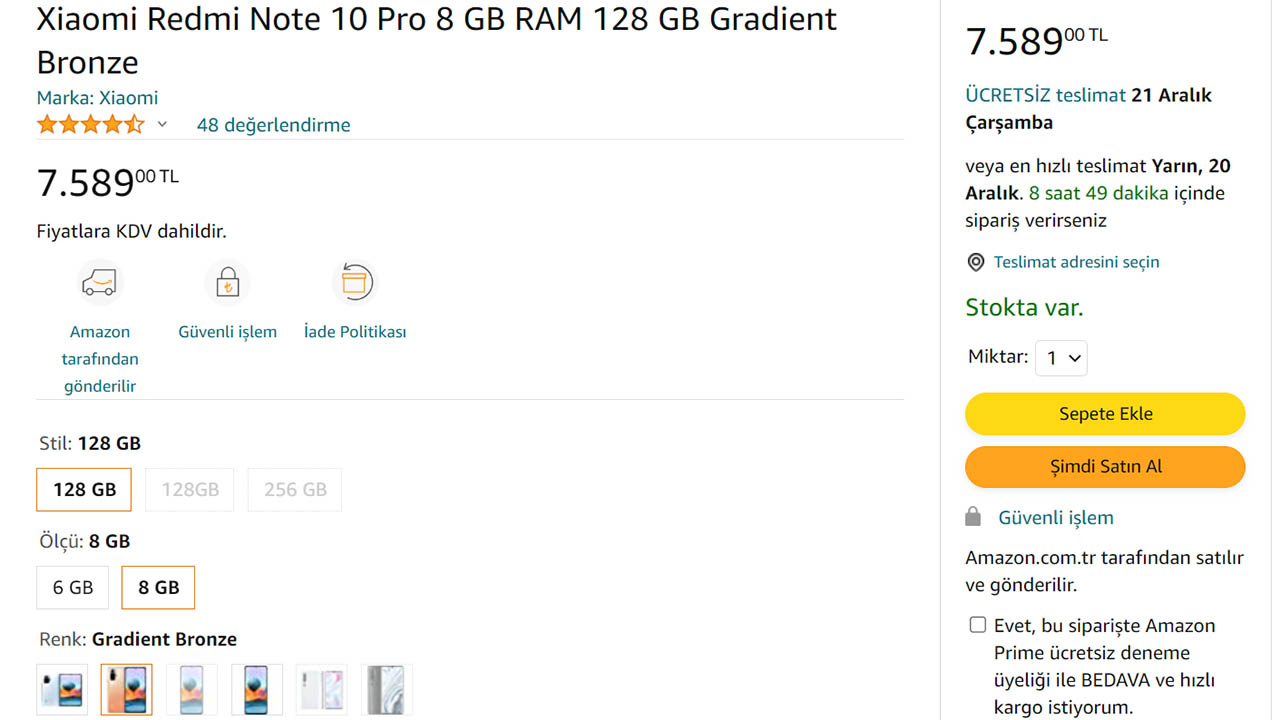Expand the rating breakdown chevron
Image resolution: width=1280 pixels, height=720 pixels.
(162, 125)
